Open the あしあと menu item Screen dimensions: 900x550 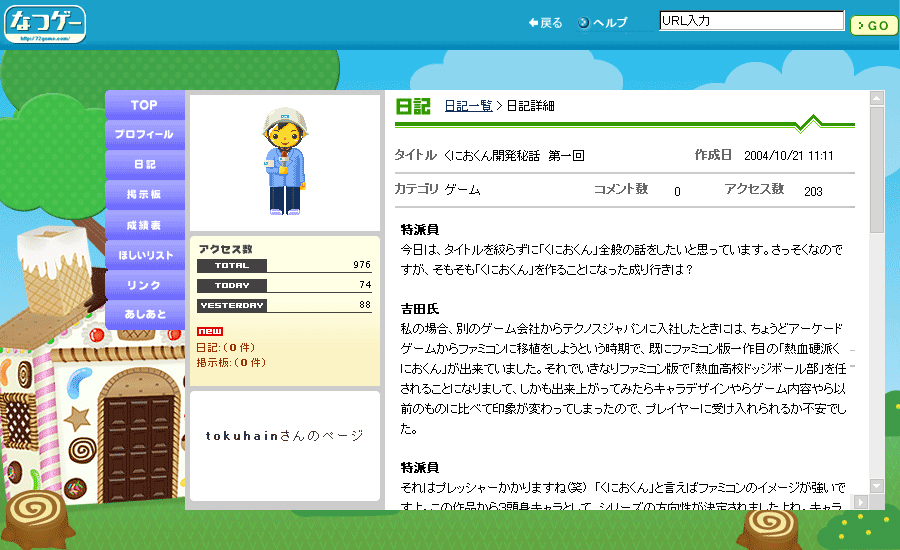click(x=144, y=315)
